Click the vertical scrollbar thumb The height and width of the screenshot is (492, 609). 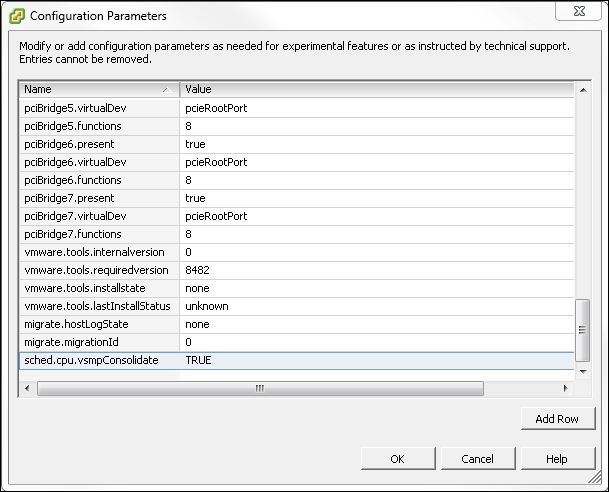tap(582, 330)
